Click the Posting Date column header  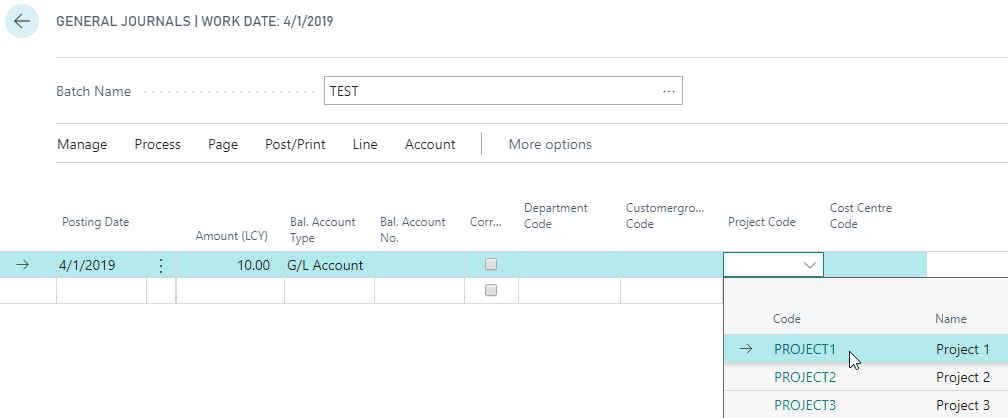coord(96,222)
